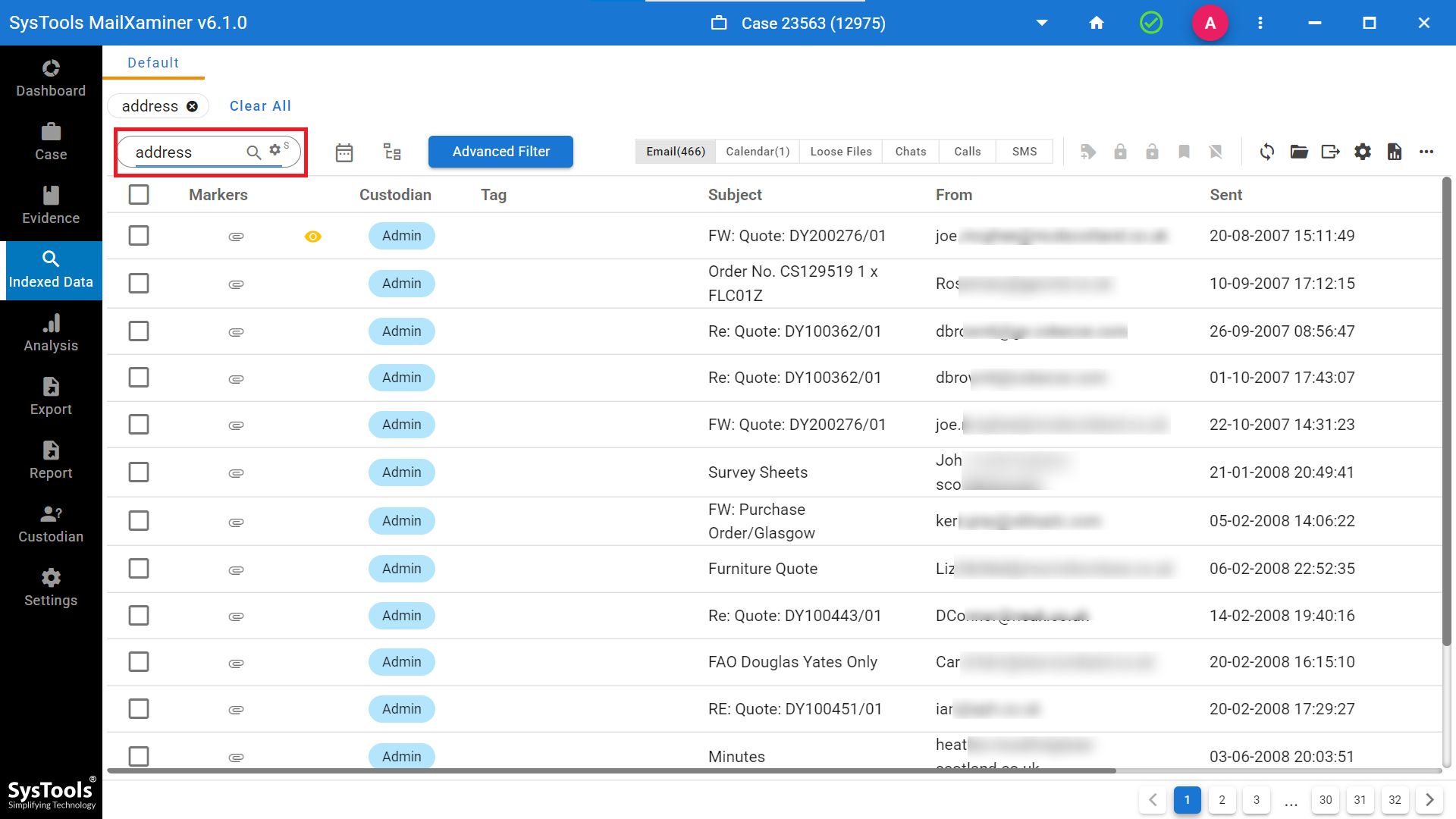Switch to the Loose Files tab

(x=841, y=152)
